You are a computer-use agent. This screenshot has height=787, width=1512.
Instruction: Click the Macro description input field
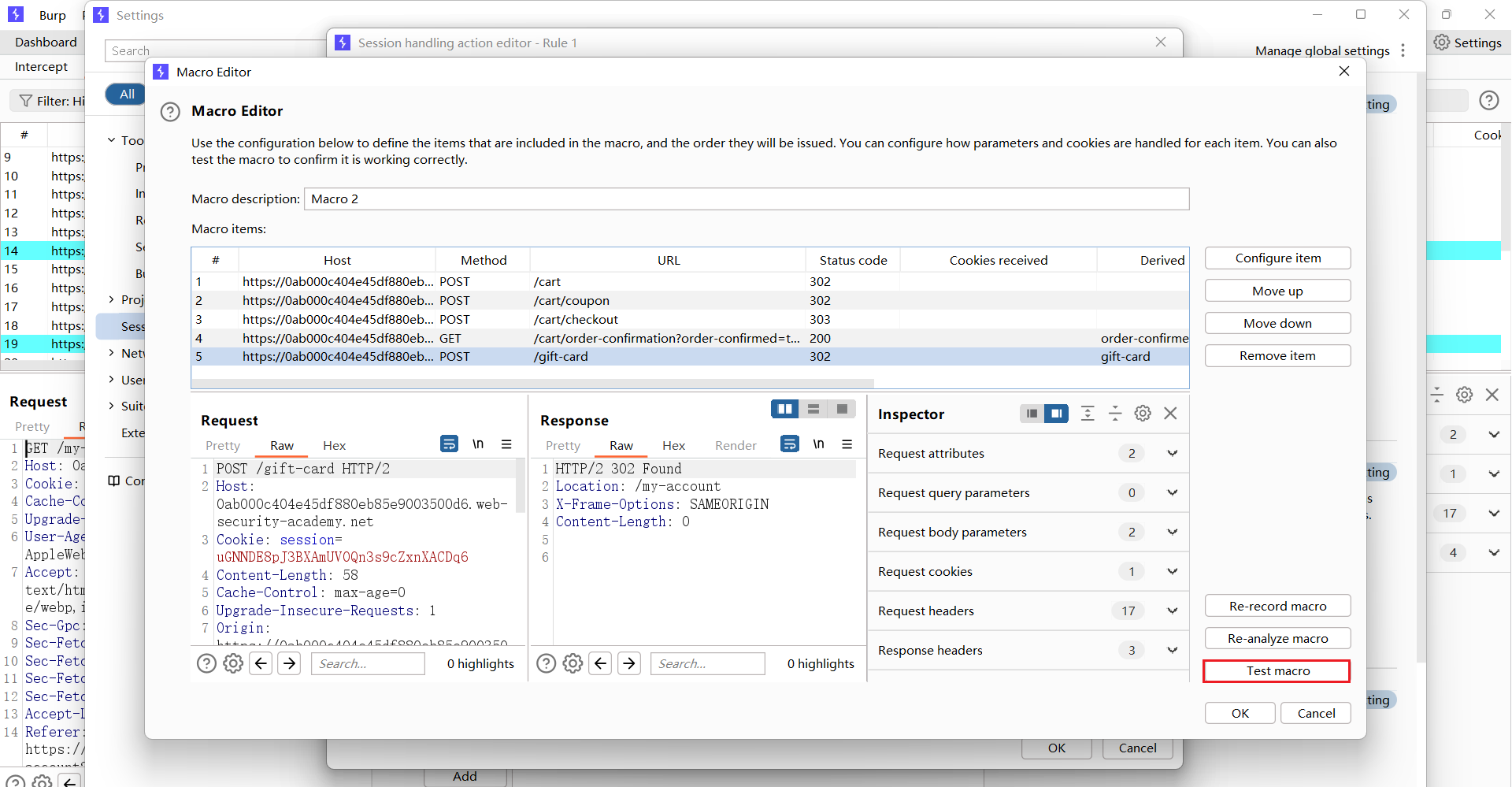(x=747, y=199)
